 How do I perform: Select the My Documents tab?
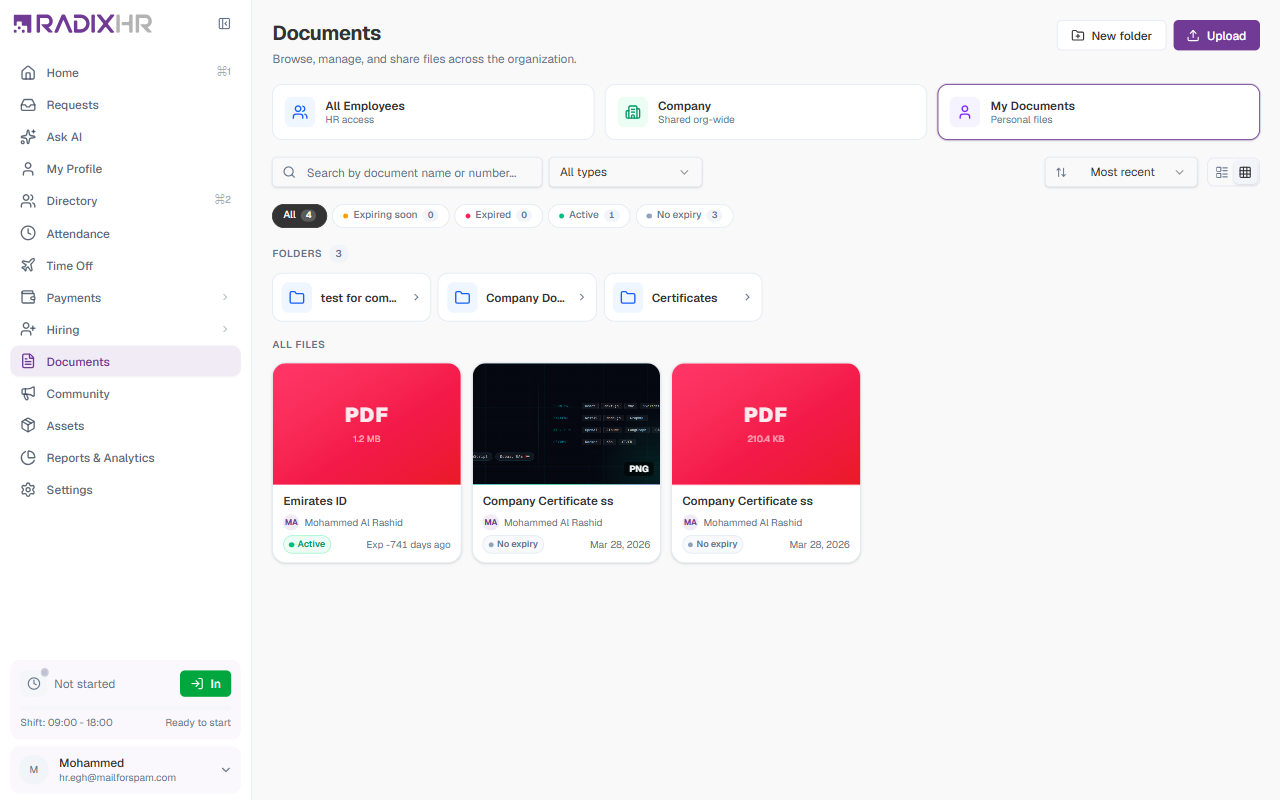1098,112
